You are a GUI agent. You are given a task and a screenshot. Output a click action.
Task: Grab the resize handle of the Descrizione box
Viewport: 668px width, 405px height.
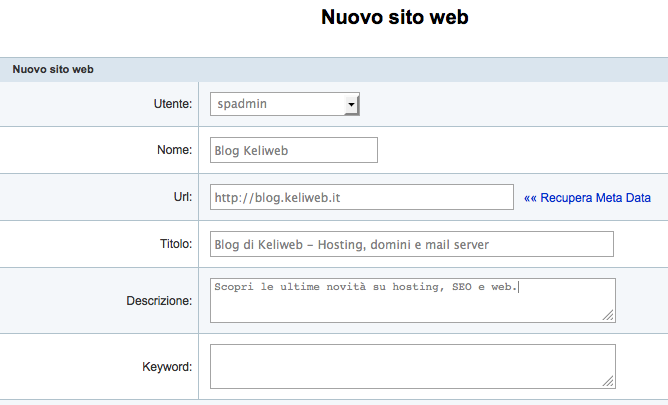click(x=608, y=315)
